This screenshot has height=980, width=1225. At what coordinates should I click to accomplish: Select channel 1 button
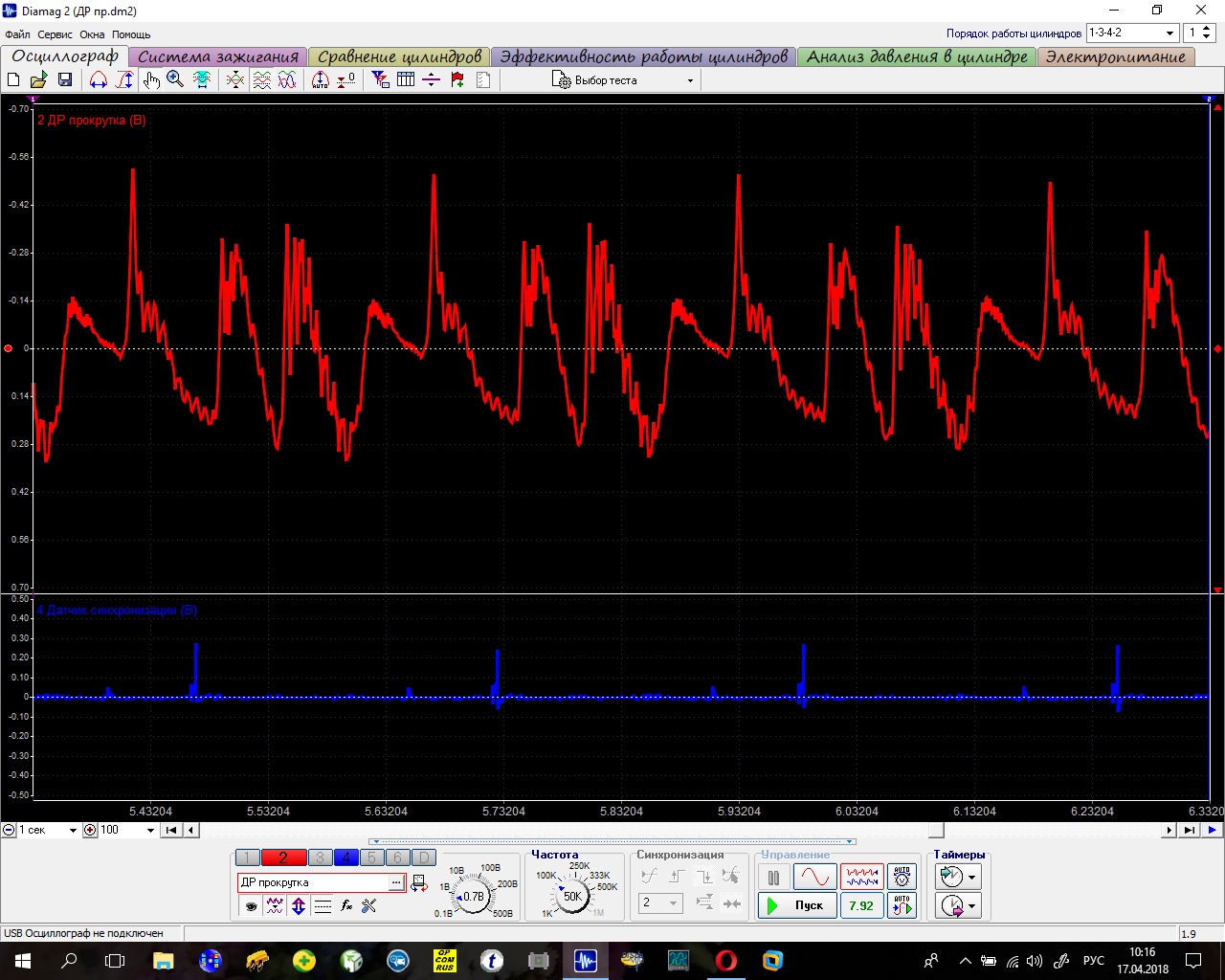(248, 857)
